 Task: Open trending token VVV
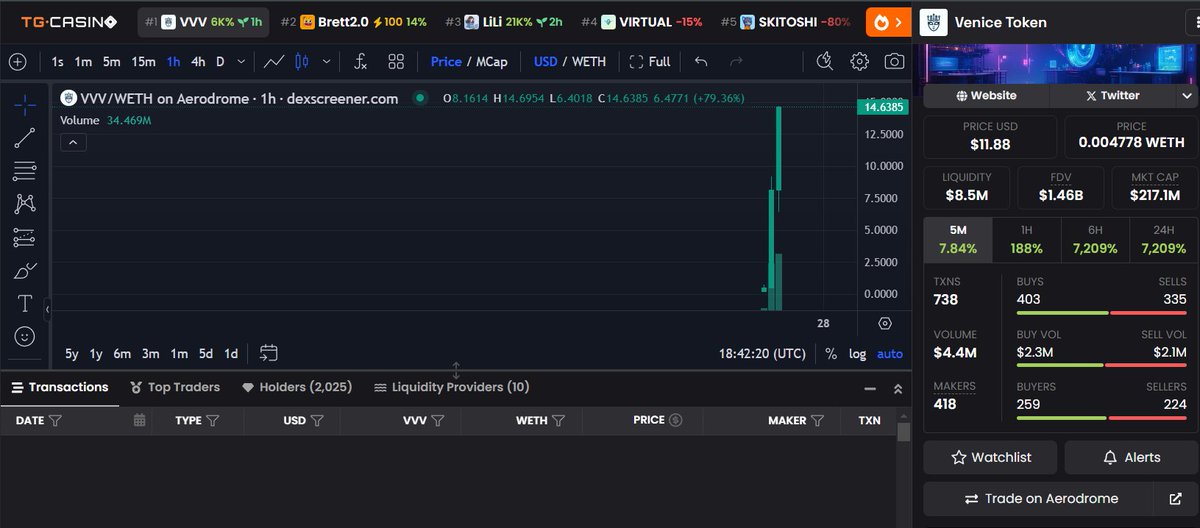pos(203,22)
